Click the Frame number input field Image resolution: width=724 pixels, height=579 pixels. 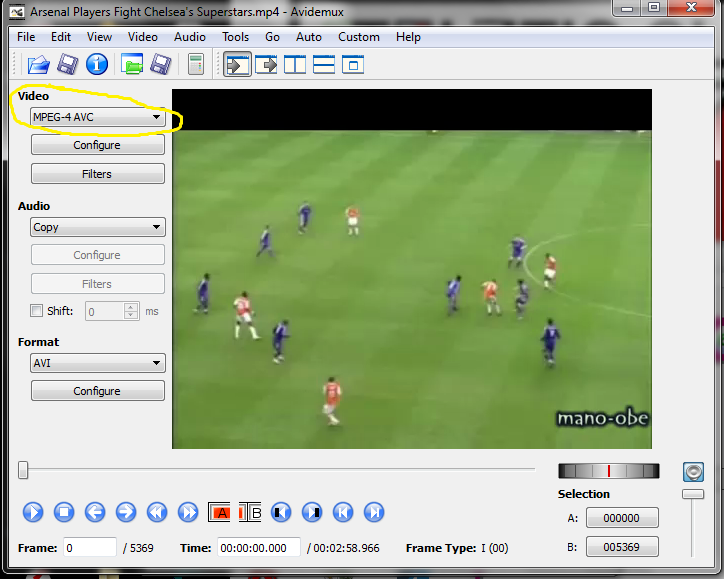[x=90, y=548]
